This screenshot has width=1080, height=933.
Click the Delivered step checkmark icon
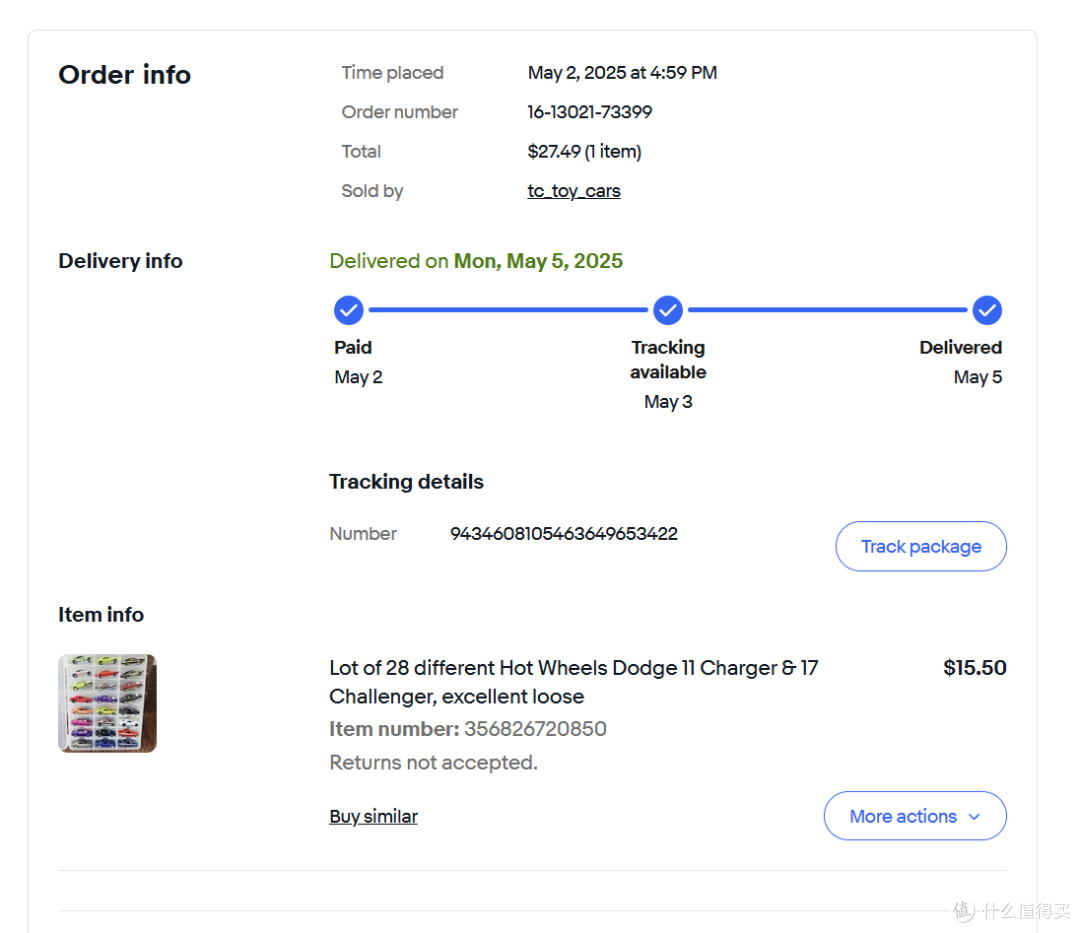tap(986, 310)
